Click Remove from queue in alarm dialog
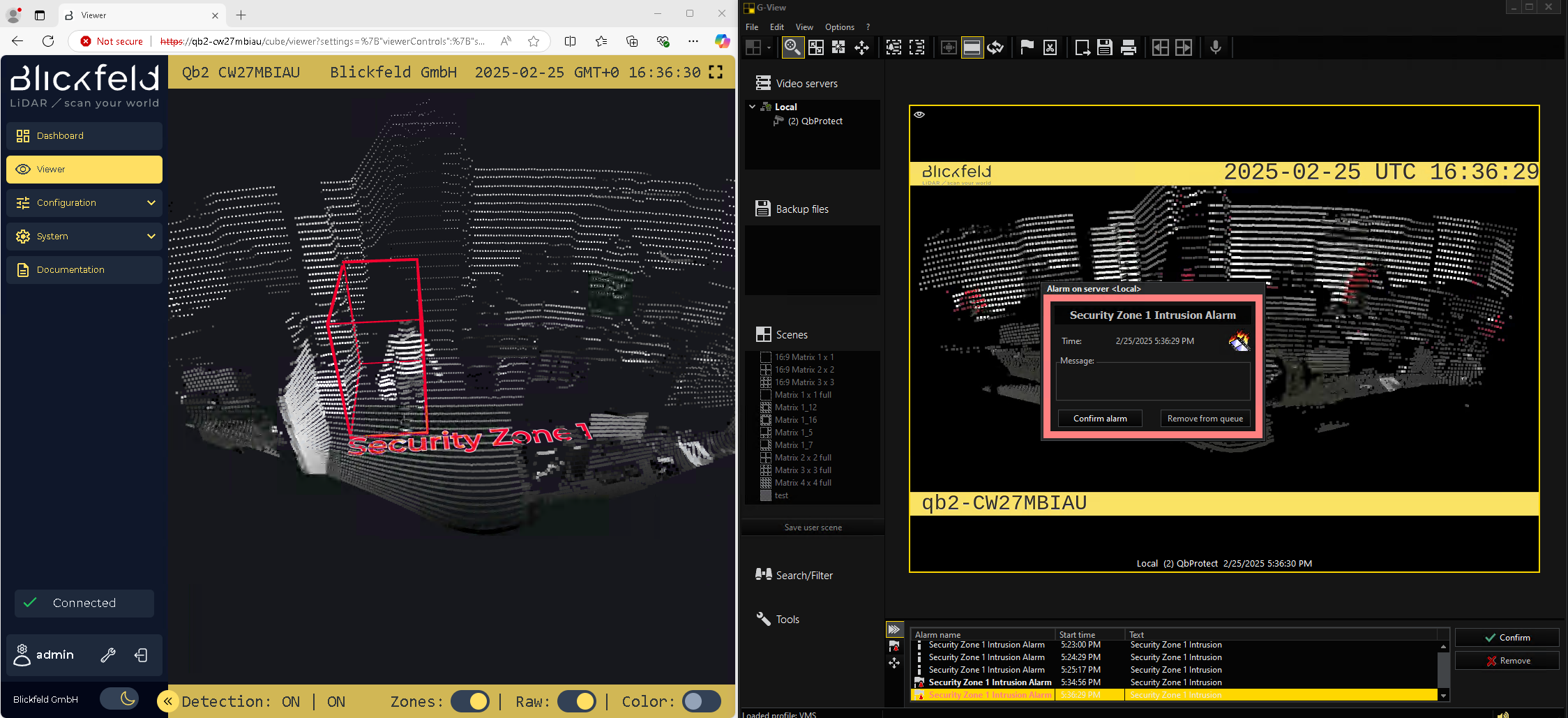This screenshot has width=1568, height=718. [x=1205, y=419]
